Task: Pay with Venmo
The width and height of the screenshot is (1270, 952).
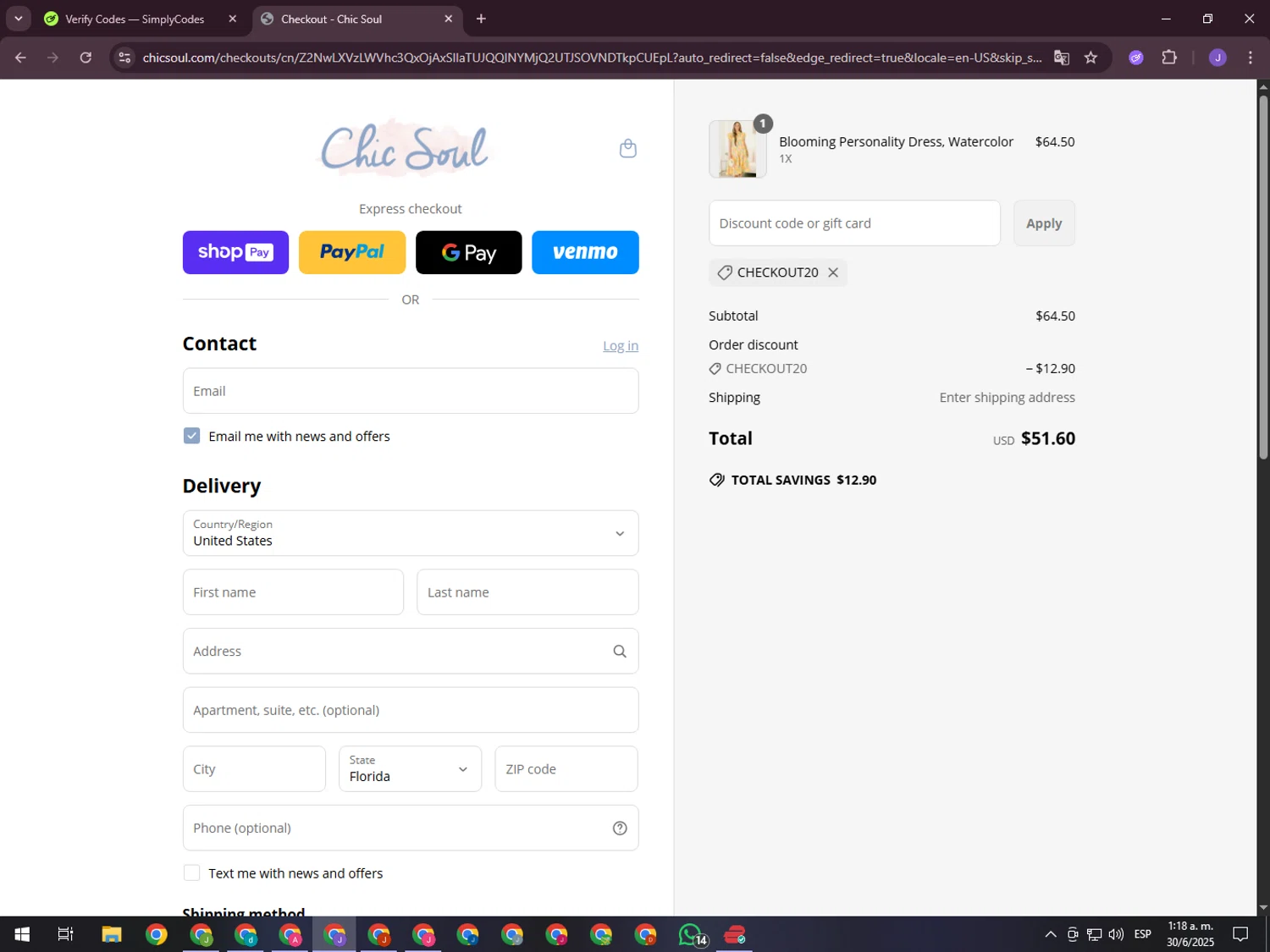Action: pos(585,252)
